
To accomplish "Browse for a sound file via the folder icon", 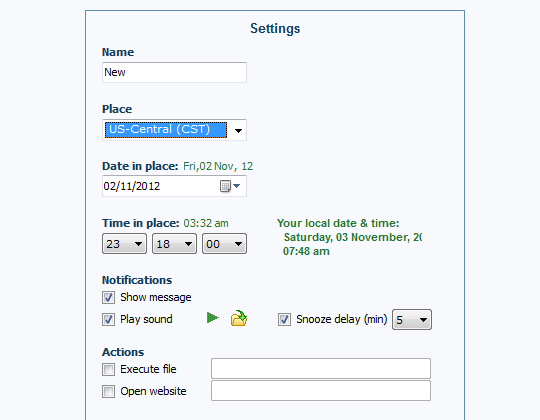I will coord(239,318).
